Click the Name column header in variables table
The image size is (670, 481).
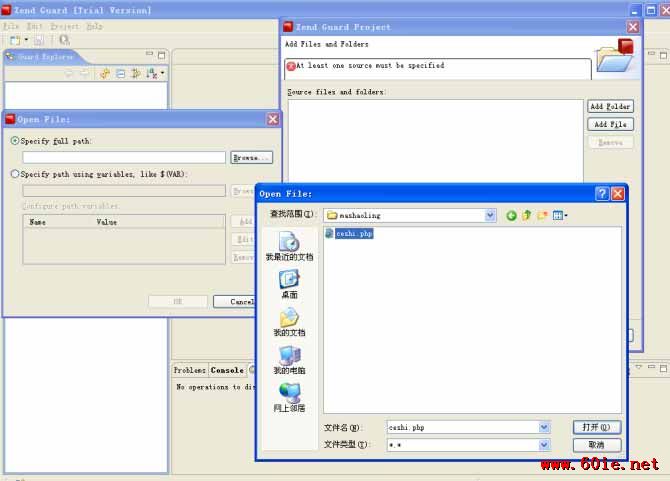click(x=38, y=222)
